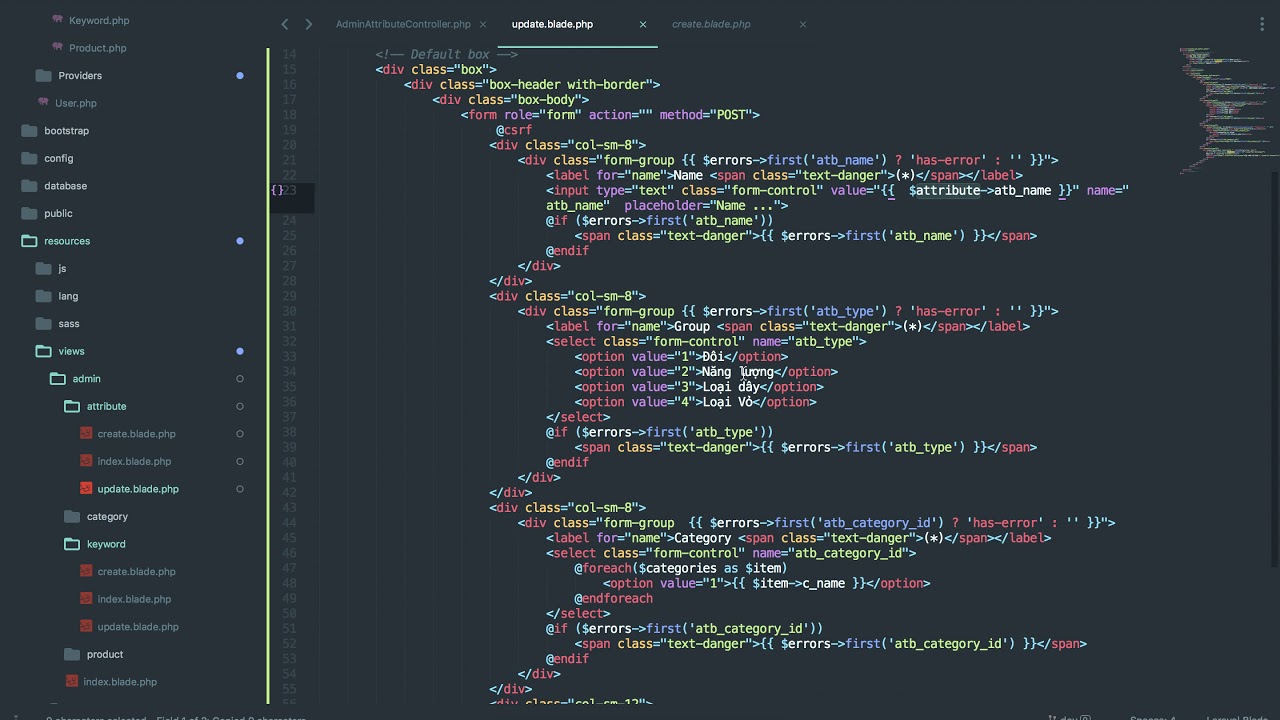The image size is (1280, 720).
Task: Close the create.blade.php tab
Action: 802,24
